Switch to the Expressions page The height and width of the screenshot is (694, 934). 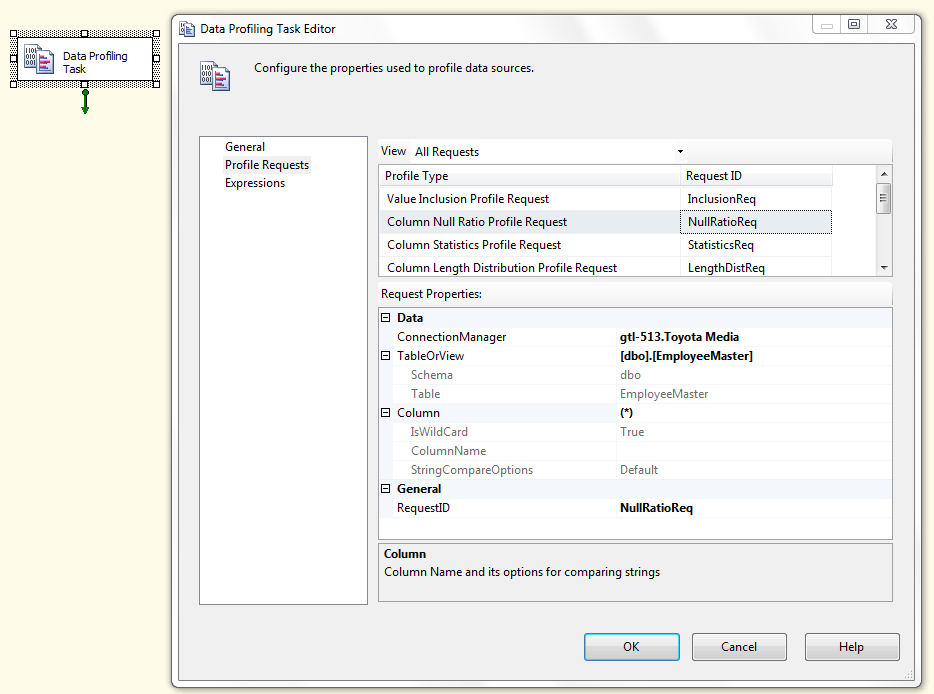click(257, 182)
